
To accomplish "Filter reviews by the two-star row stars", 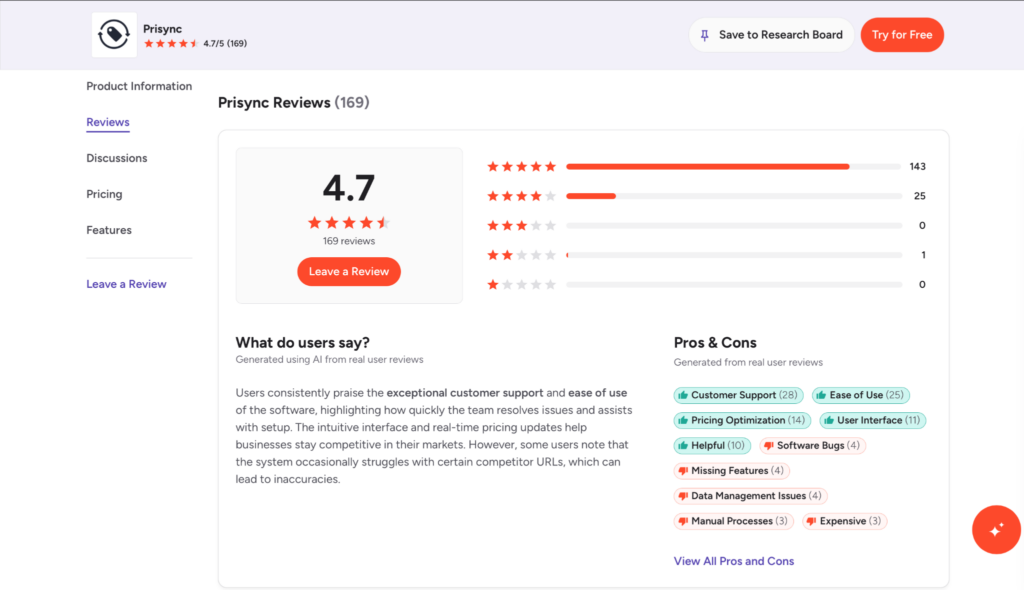I will (521, 255).
